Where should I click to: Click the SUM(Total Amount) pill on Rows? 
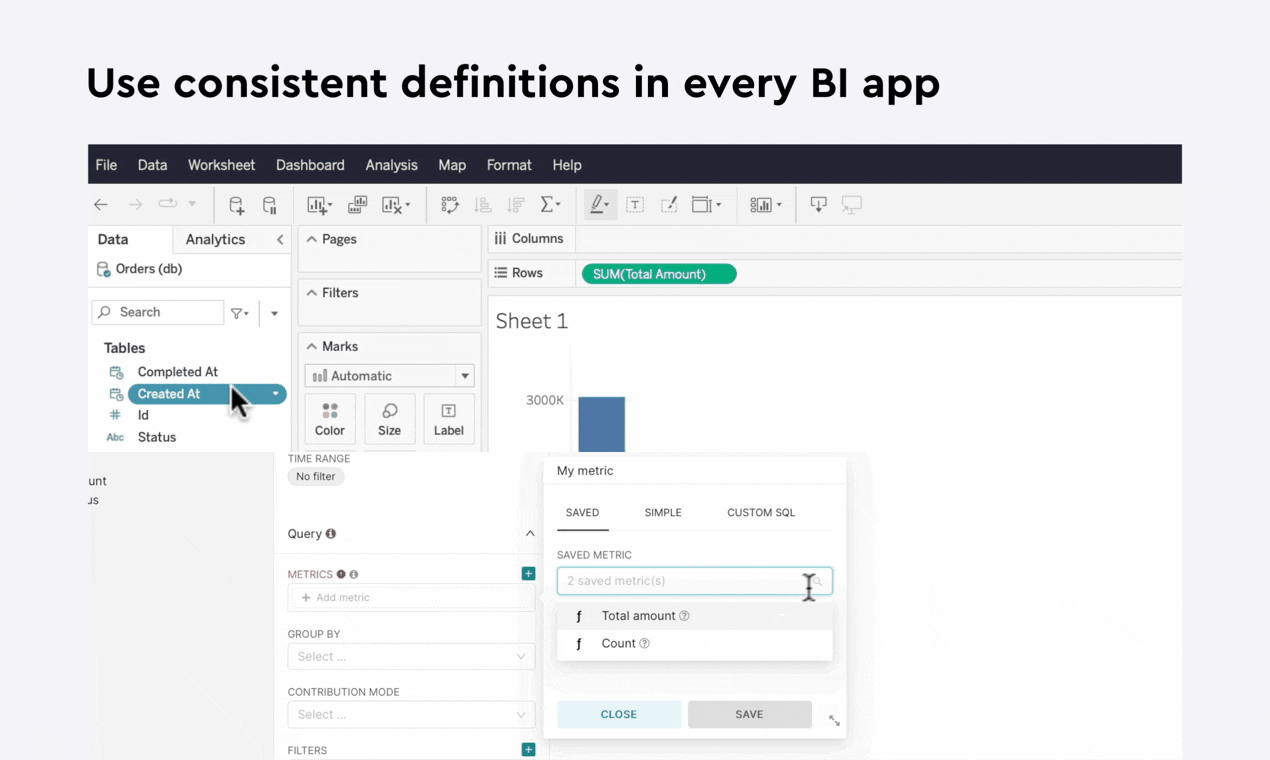click(659, 274)
